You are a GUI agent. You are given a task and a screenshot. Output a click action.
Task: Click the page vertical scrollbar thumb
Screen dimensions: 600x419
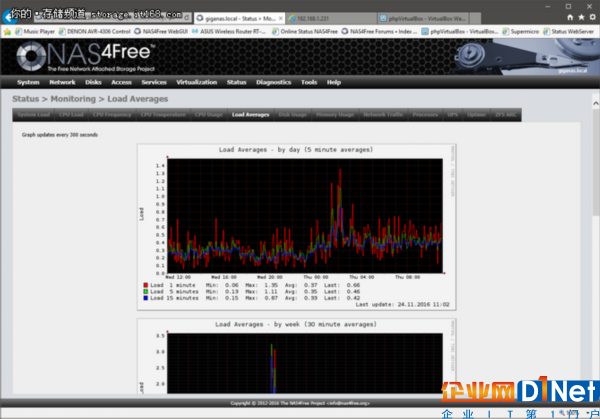point(596,163)
